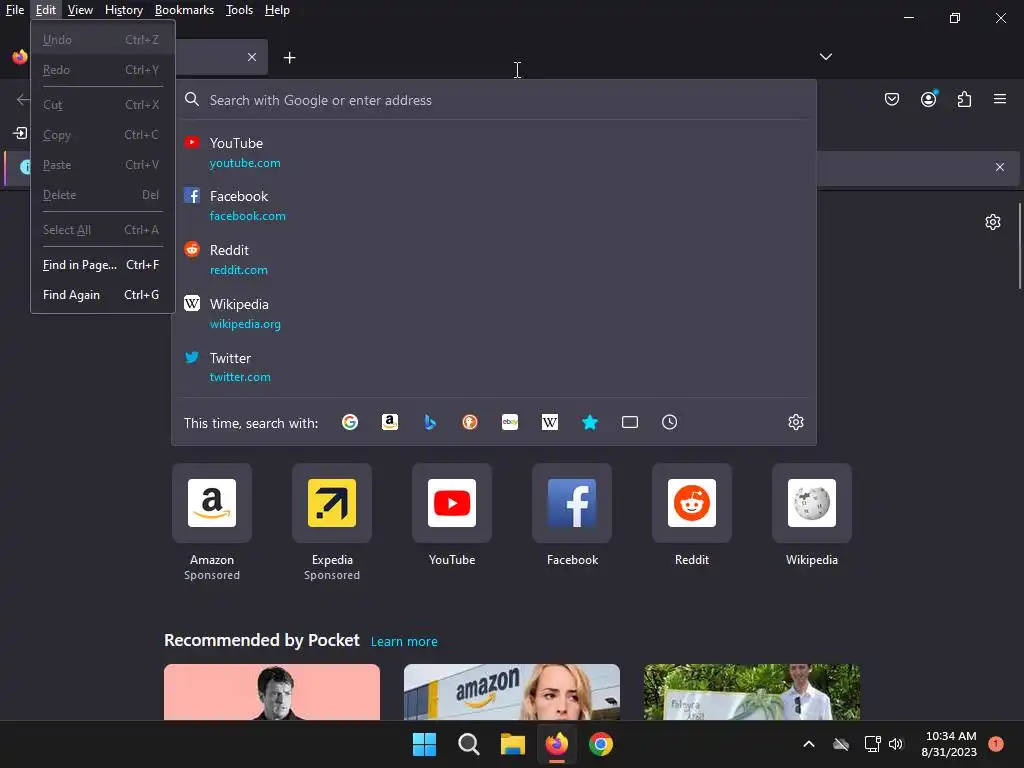Screen dimensions: 1024x768
Task: Personalize new tab gear icon
Action: coord(993,222)
